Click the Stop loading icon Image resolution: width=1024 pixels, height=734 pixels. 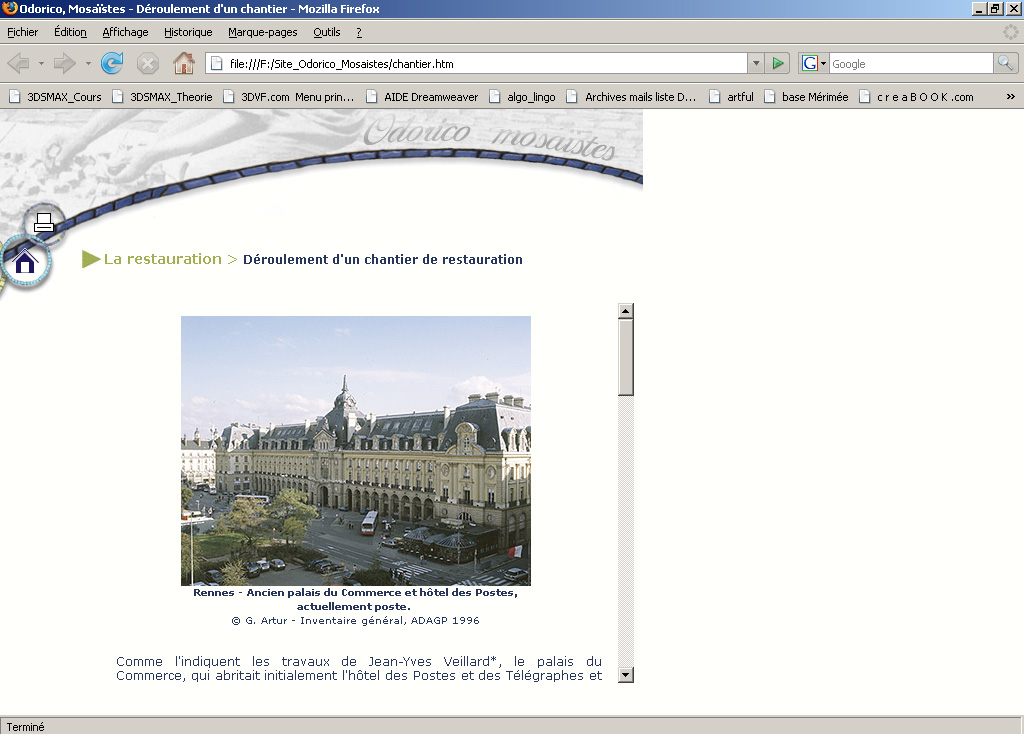pyautogui.click(x=148, y=63)
